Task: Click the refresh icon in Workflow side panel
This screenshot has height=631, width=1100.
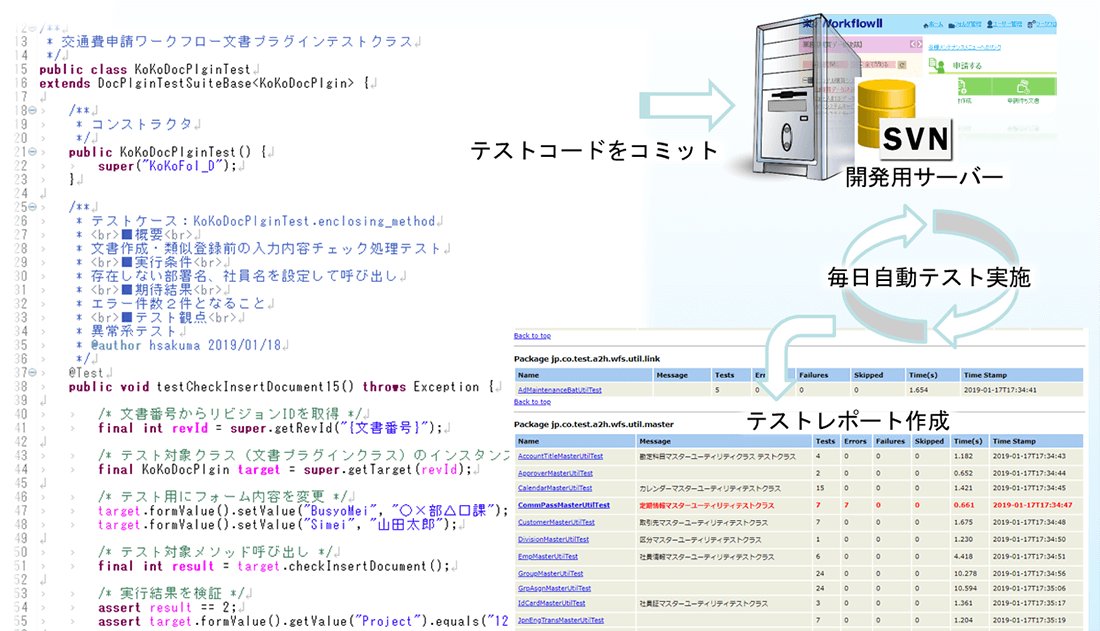Action: point(902,65)
